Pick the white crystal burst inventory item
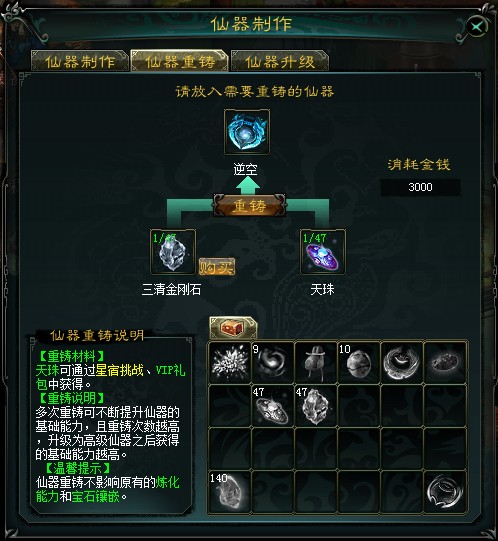This screenshot has width=498, height=541. click(x=230, y=362)
